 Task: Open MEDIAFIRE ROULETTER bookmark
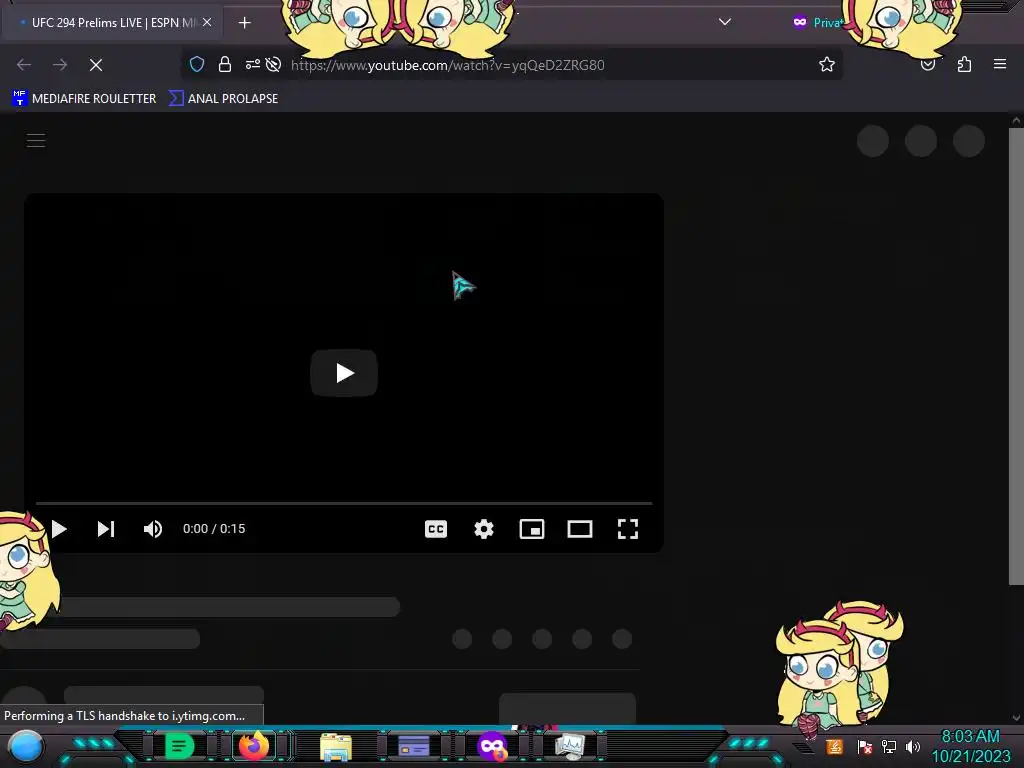[84, 99]
